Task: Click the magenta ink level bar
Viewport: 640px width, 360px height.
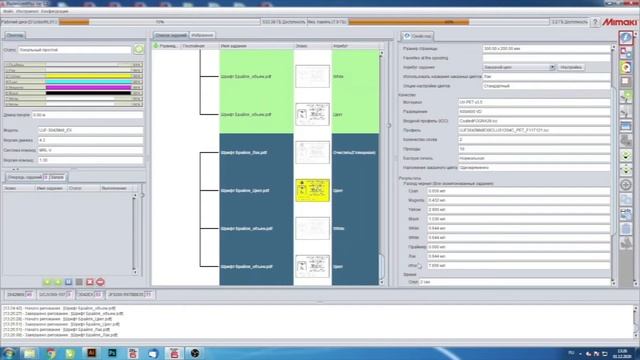Action: point(88,87)
